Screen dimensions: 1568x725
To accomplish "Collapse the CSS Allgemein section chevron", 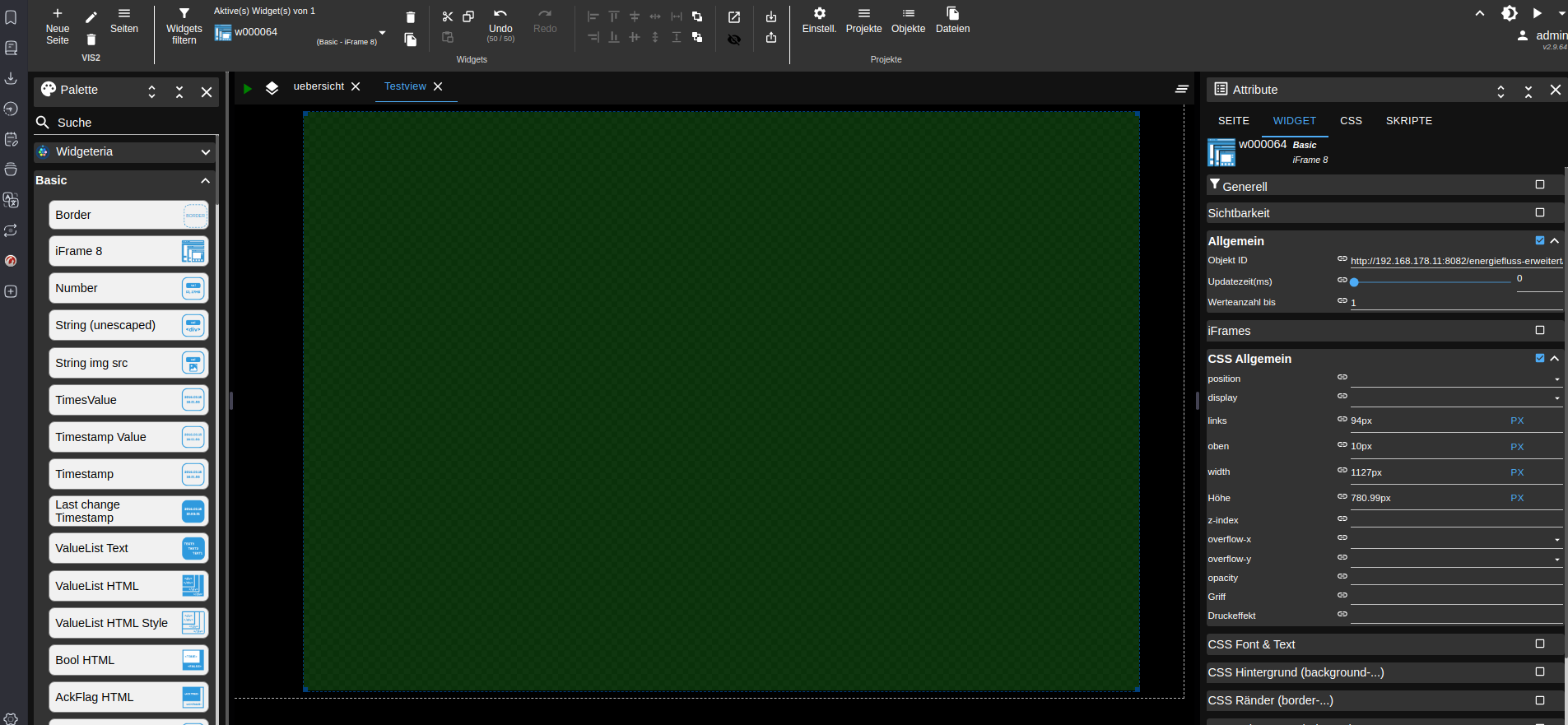I will tap(1555, 359).
